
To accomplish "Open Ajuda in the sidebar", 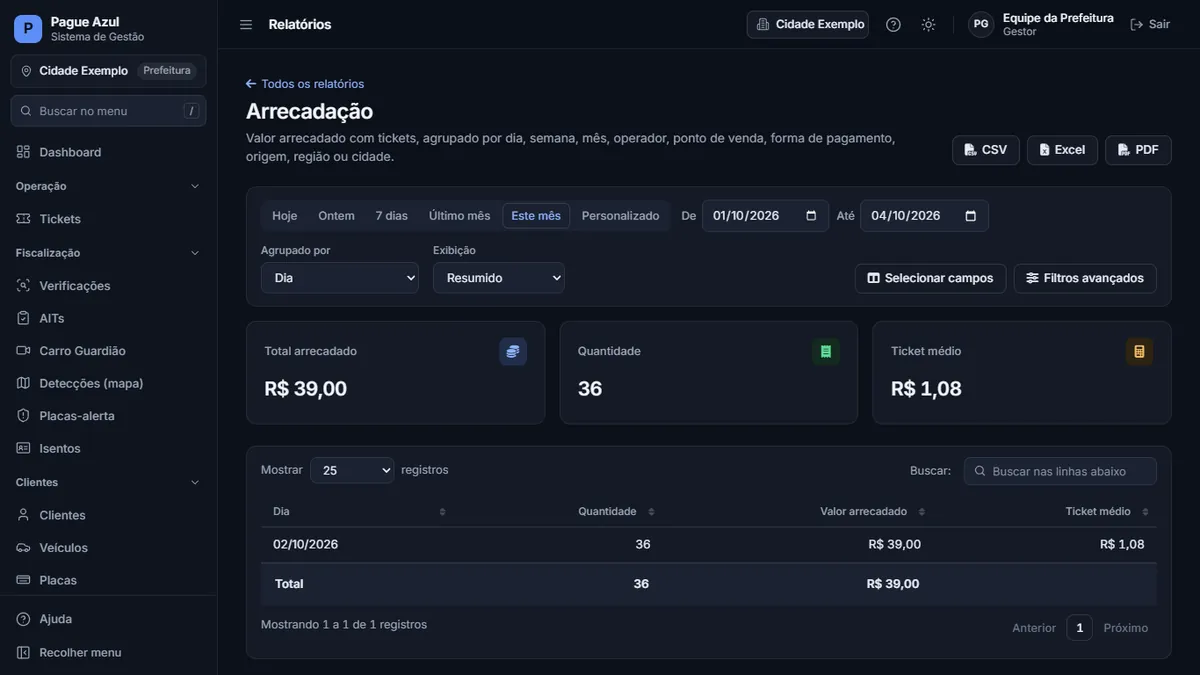I will point(108,619).
